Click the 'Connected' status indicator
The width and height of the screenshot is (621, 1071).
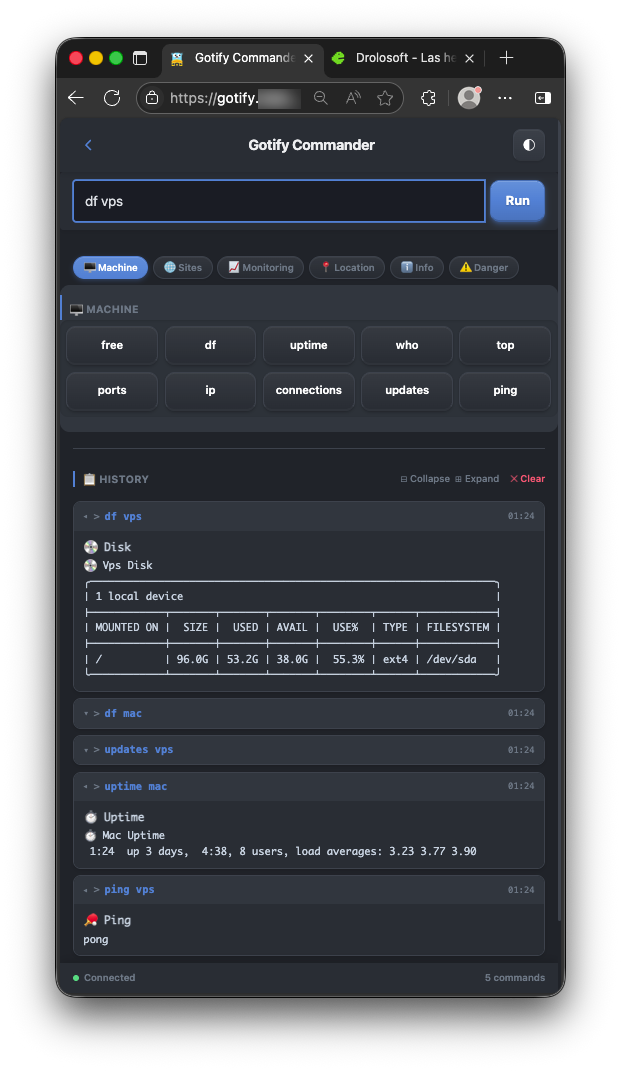coord(105,977)
